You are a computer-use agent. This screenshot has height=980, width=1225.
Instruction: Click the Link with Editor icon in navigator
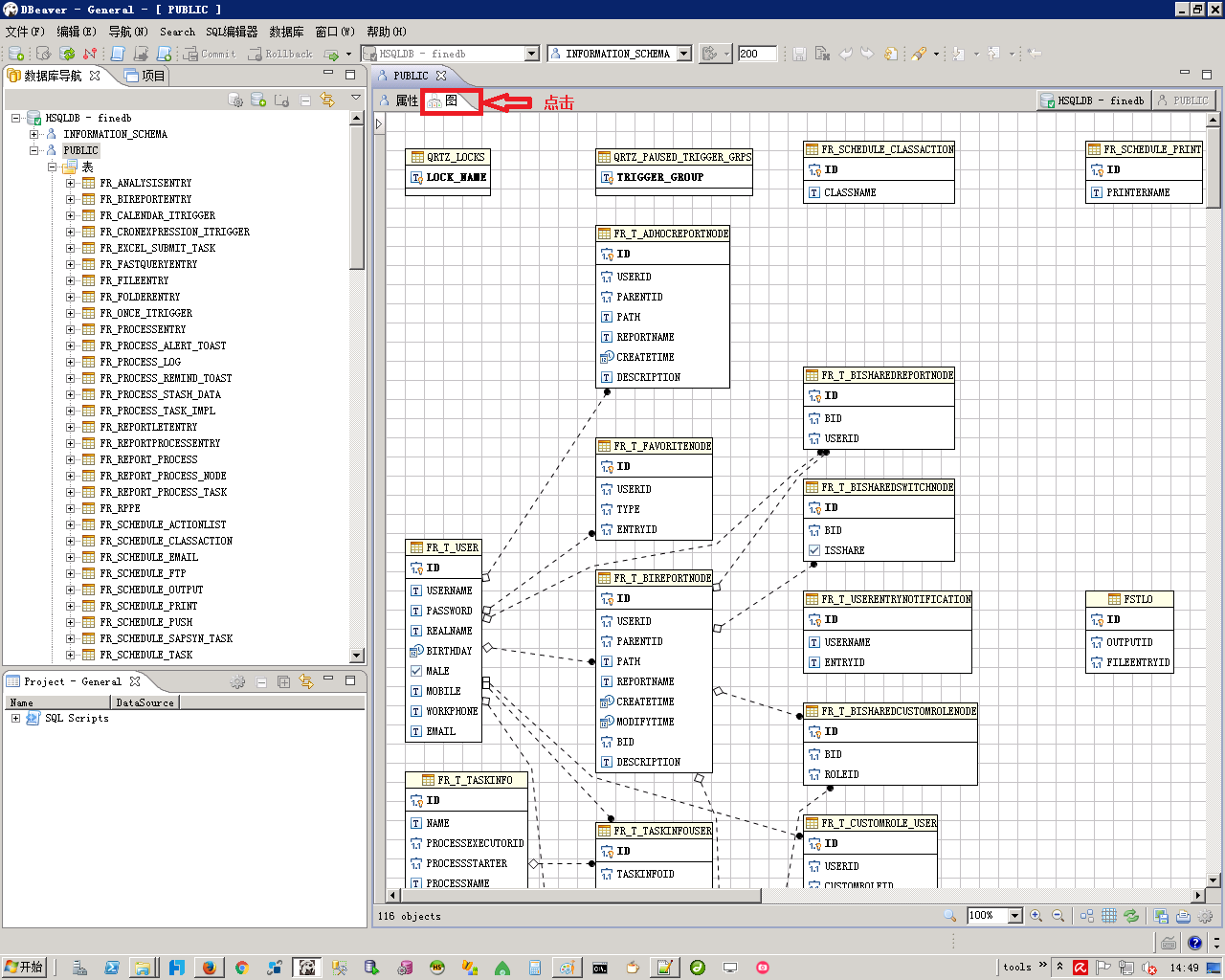[327, 100]
